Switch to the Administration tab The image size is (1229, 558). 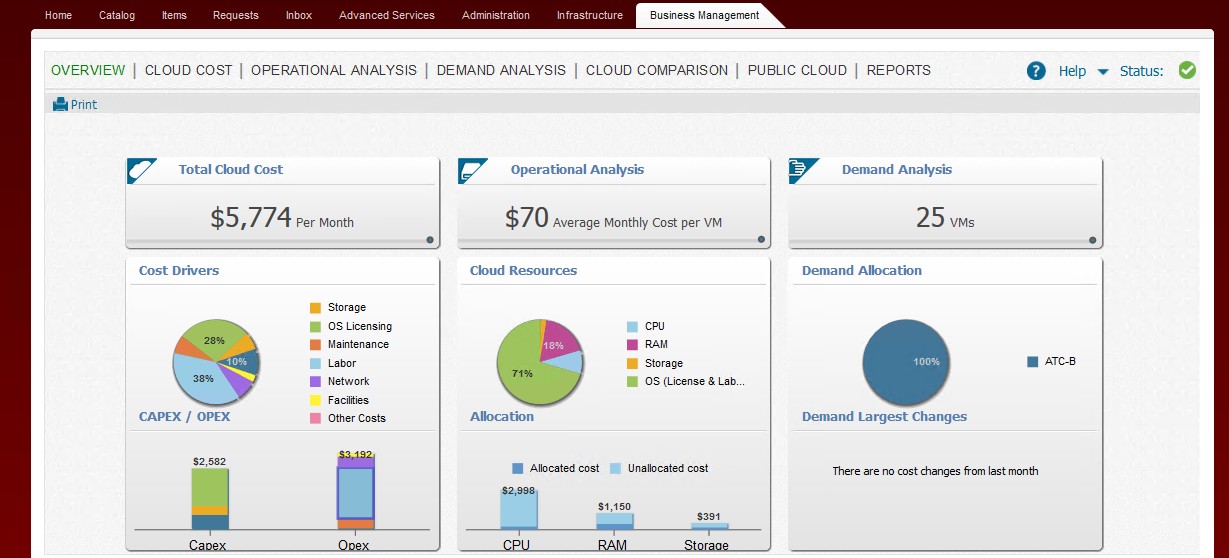tap(496, 15)
